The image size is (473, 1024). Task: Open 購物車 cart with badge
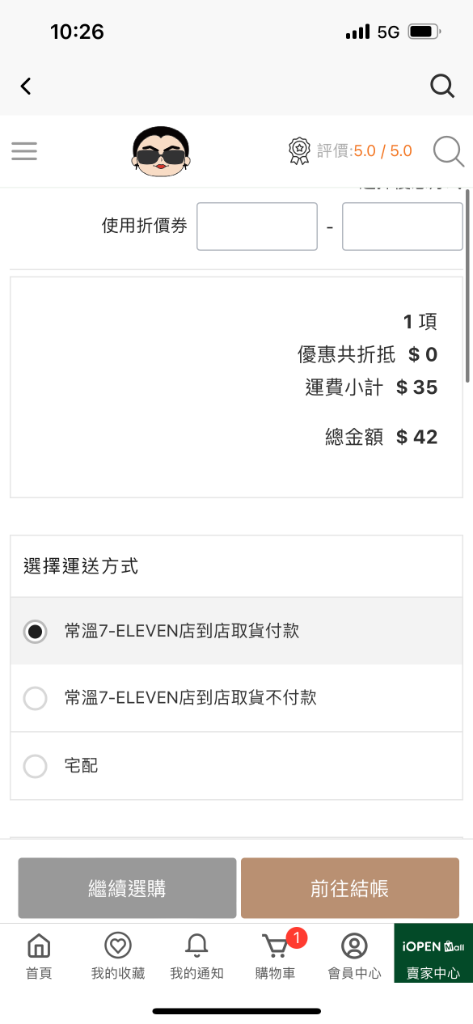(276, 955)
